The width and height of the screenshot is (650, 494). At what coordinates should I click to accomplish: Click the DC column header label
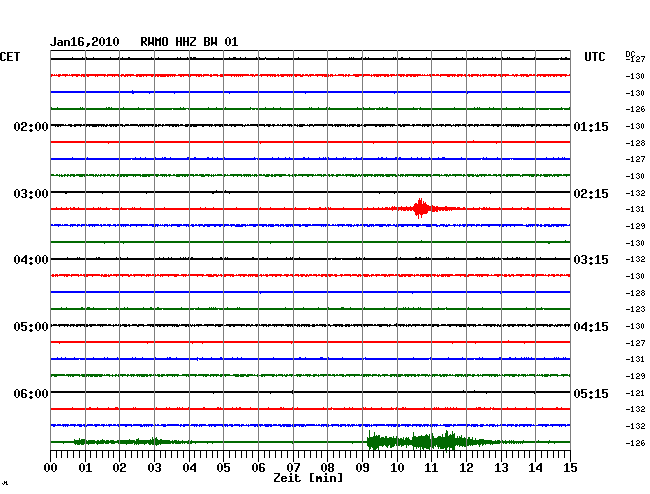pyautogui.click(x=630, y=54)
